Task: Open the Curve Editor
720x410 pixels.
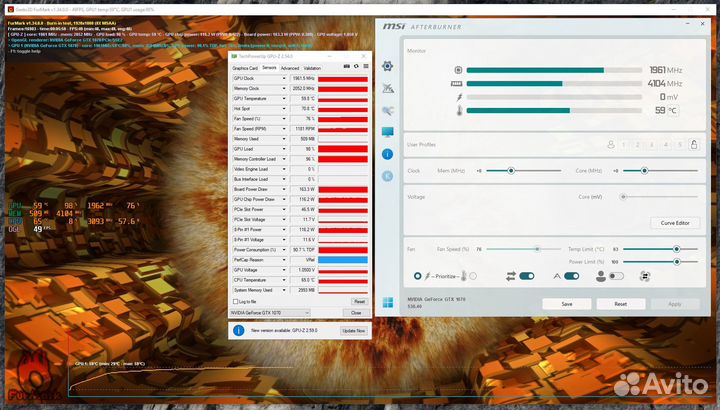Action: point(675,223)
